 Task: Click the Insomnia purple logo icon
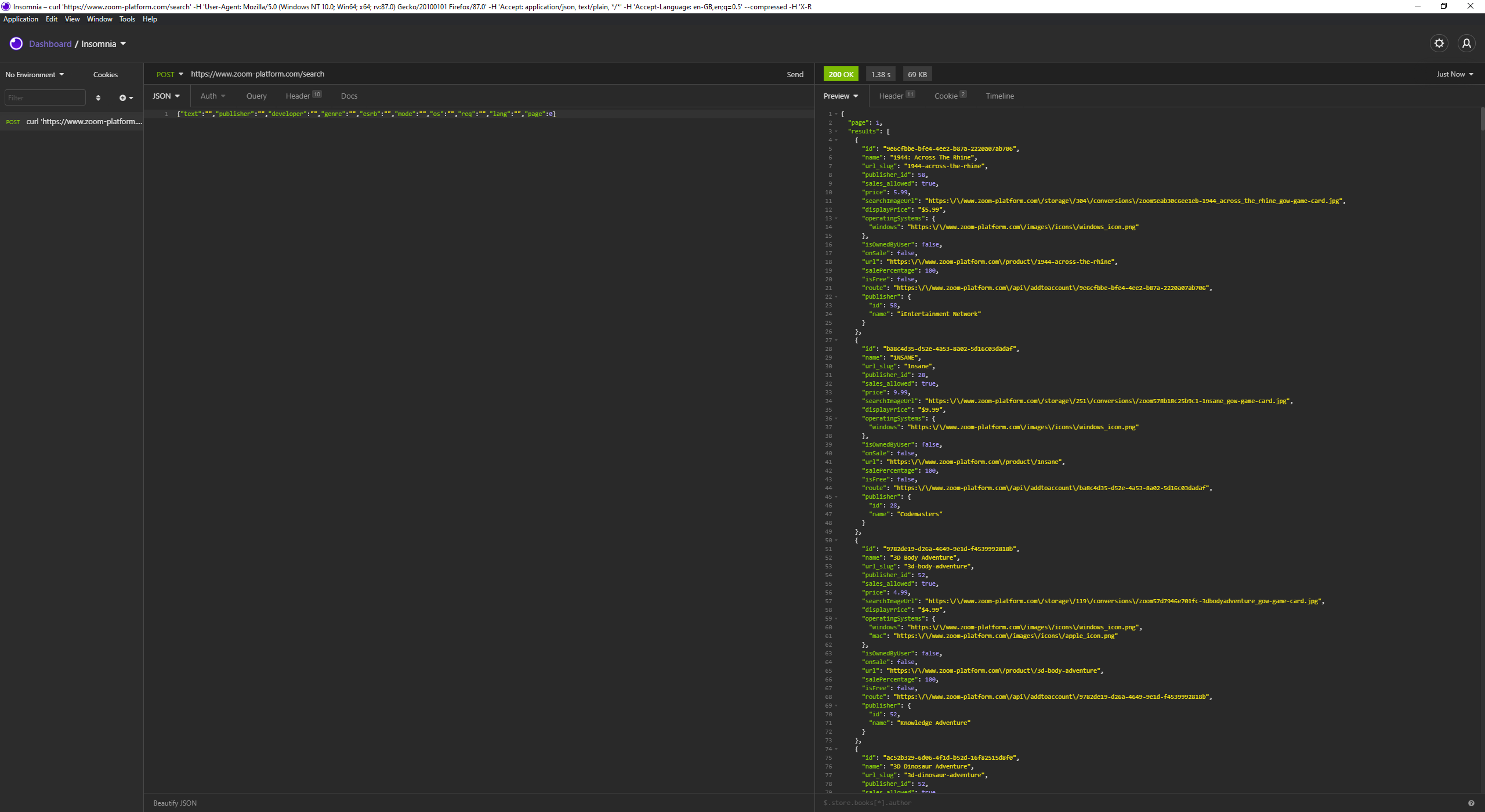pos(16,43)
